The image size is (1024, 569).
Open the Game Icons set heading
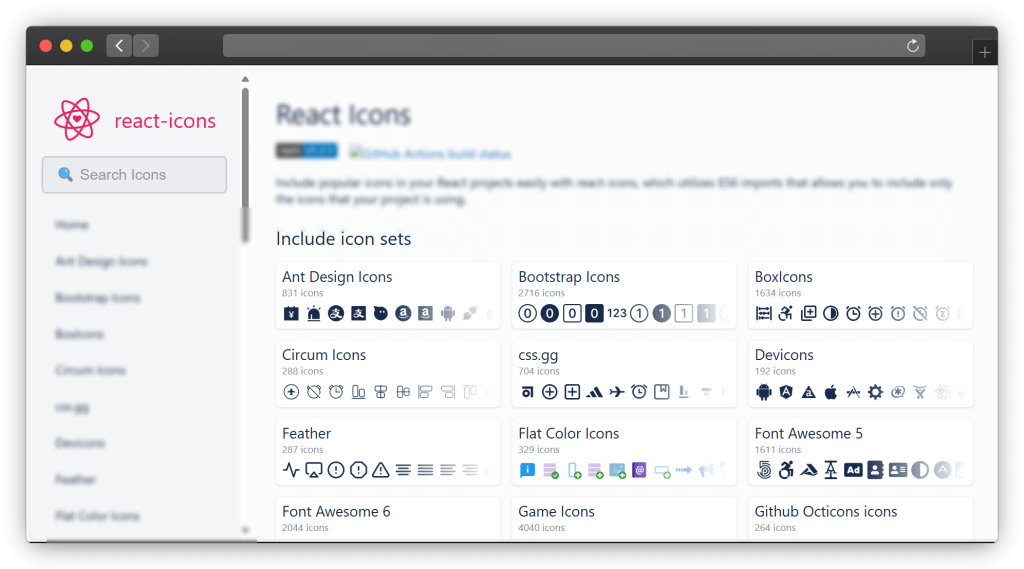[x=556, y=511]
